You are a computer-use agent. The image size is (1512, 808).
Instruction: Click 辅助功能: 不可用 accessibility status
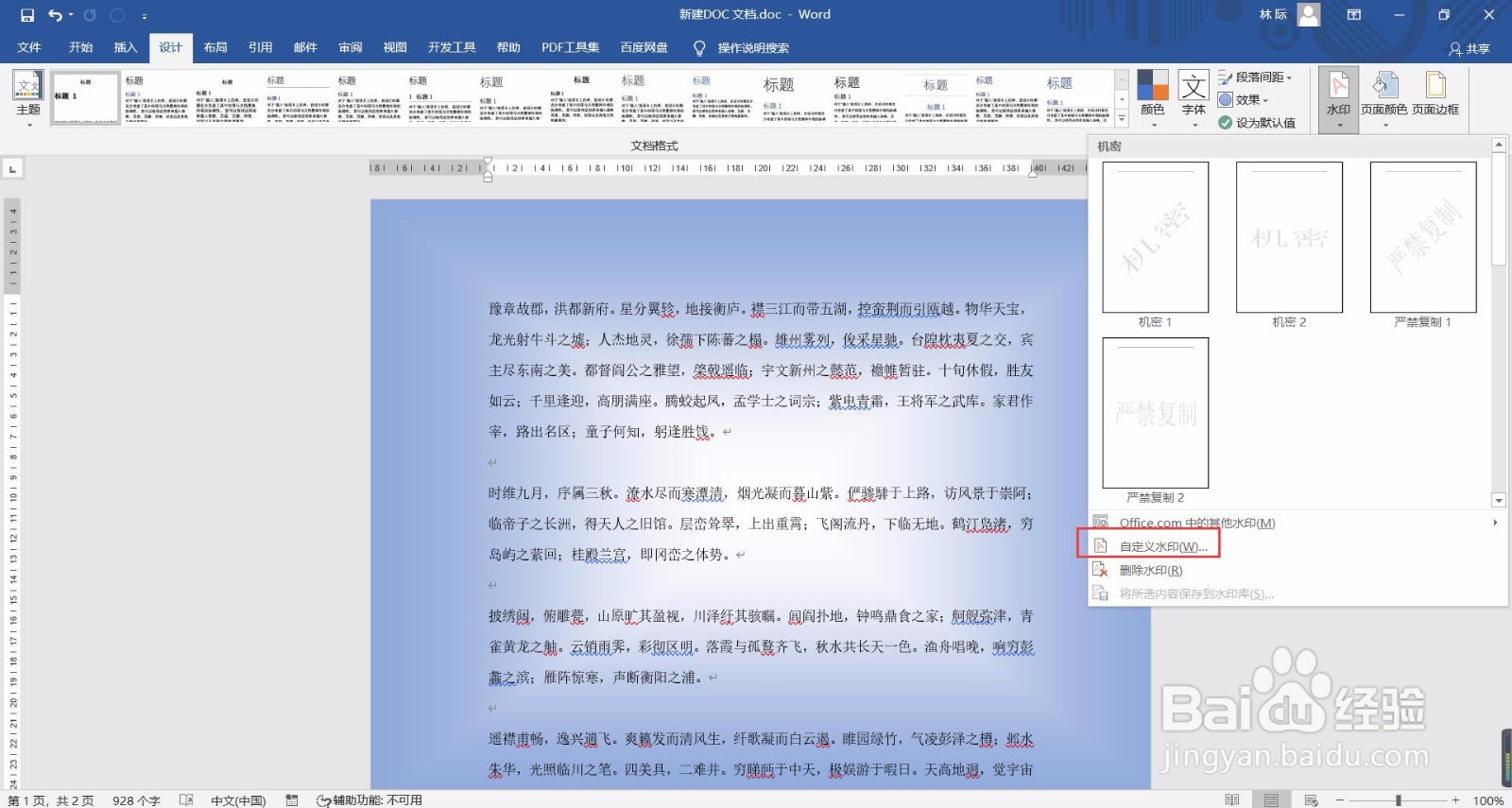point(369,800)
